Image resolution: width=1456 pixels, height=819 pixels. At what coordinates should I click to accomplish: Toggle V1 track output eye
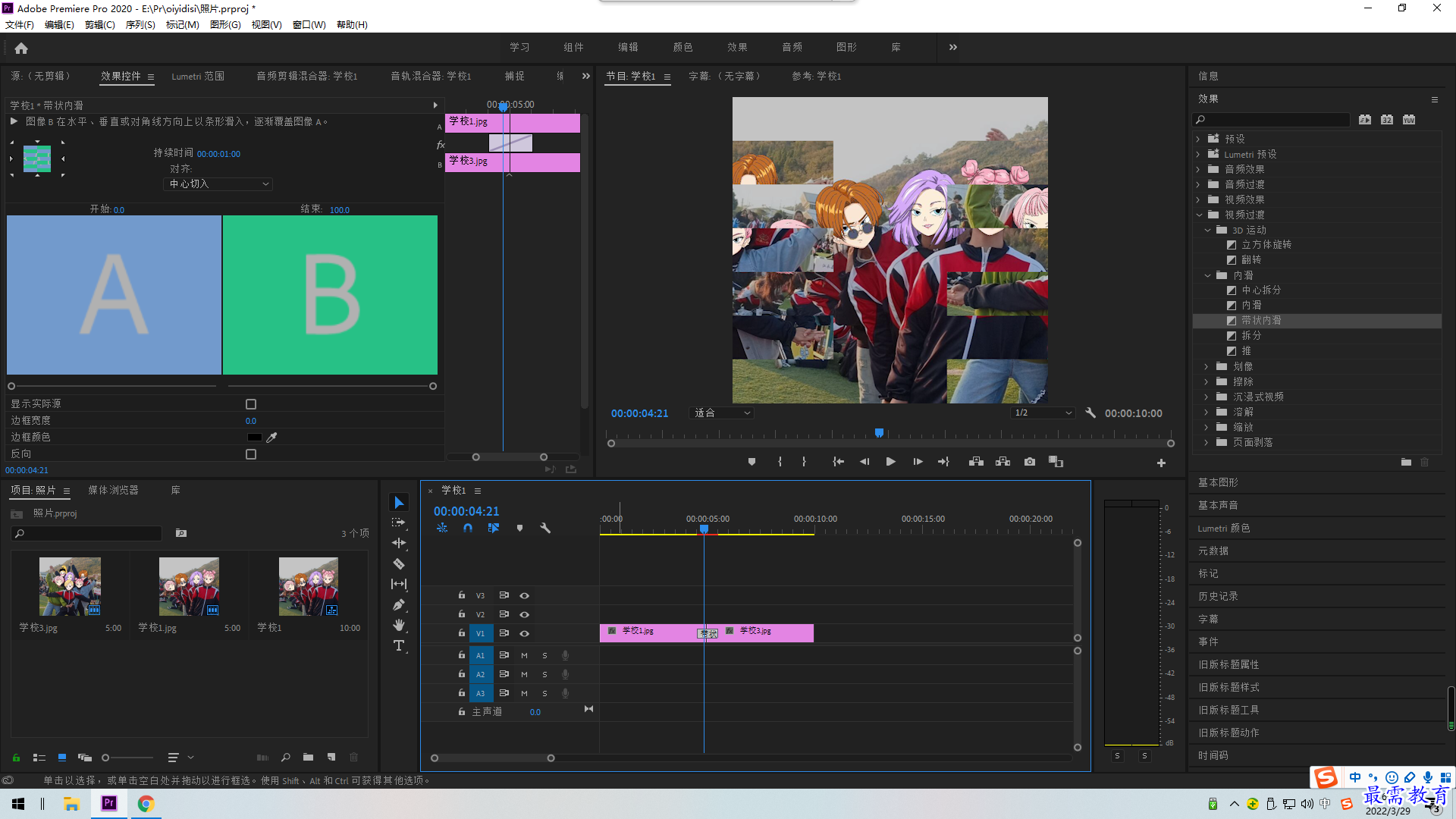524,633
